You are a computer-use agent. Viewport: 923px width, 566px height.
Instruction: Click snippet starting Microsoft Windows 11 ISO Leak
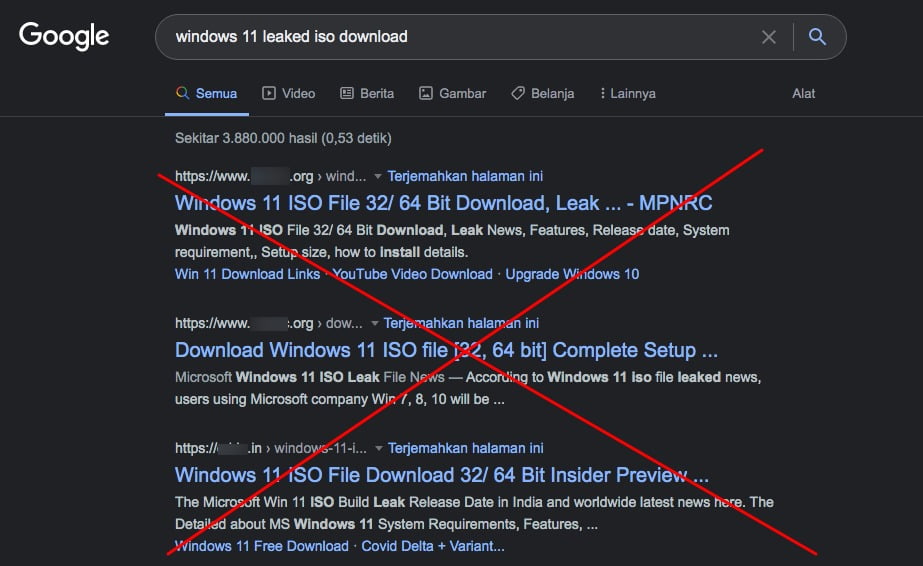(x=468, y=388)
